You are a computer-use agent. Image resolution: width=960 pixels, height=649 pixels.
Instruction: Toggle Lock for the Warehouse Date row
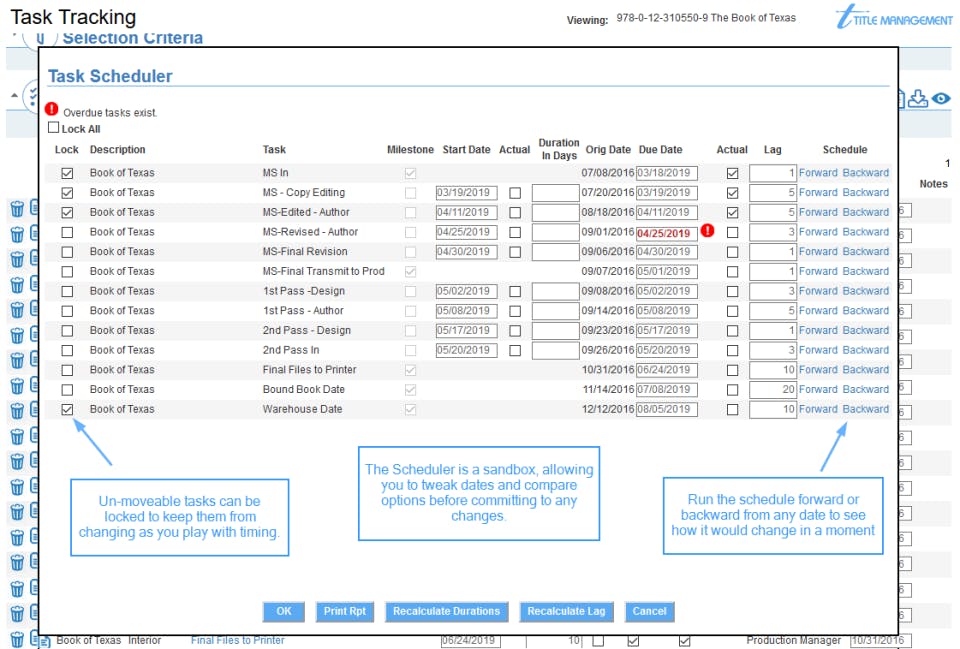pos(67,410)
